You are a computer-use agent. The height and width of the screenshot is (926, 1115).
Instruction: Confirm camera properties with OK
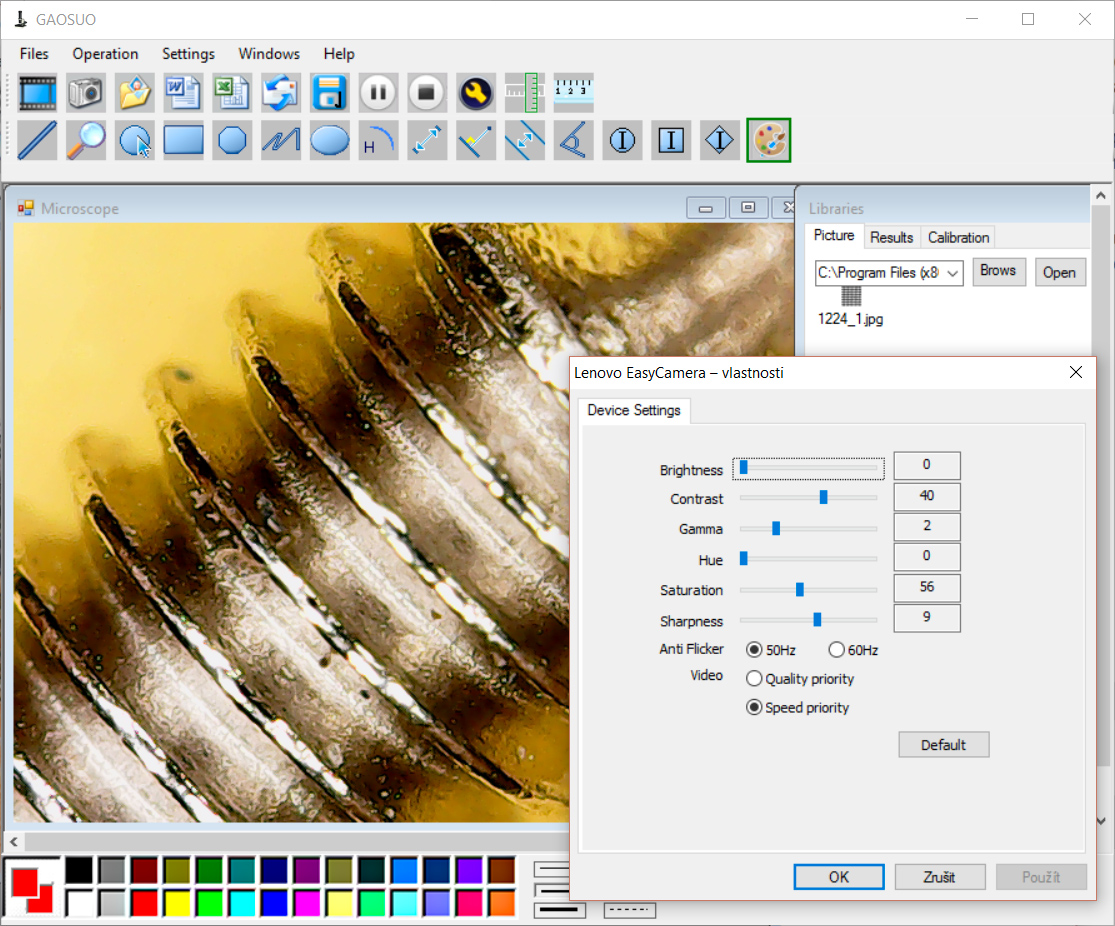839,877
